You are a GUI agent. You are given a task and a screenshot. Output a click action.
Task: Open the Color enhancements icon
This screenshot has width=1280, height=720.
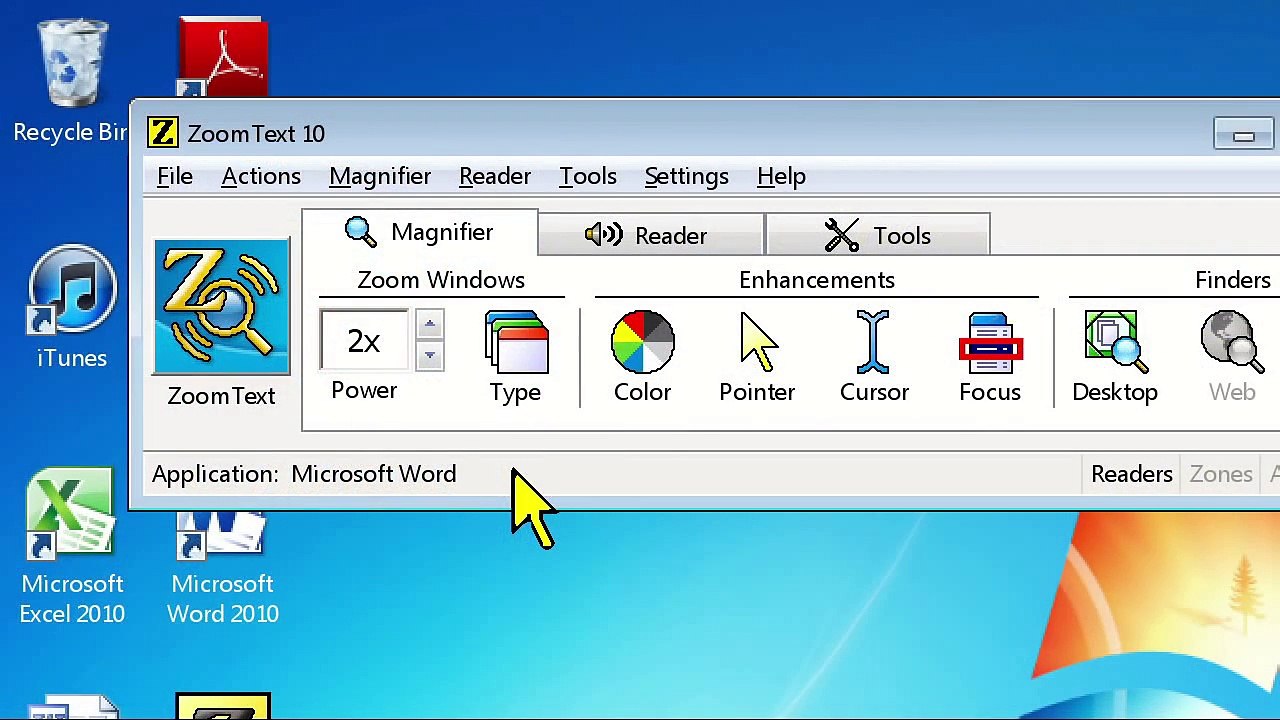pyautogui.click(x=642, y=342)
